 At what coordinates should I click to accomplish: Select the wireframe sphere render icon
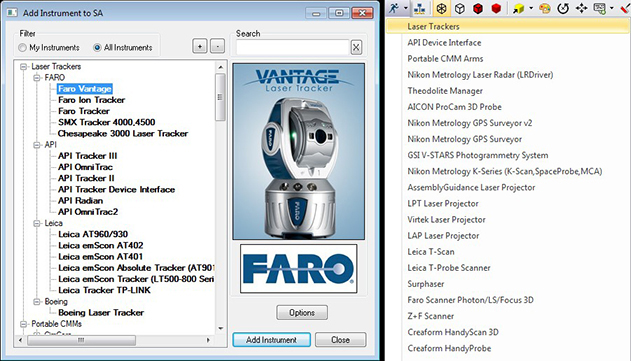coord(441,8)
